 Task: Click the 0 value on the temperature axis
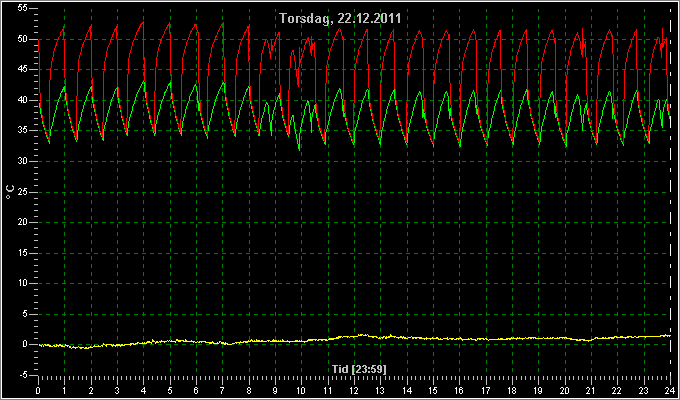(x=25, y=344)
